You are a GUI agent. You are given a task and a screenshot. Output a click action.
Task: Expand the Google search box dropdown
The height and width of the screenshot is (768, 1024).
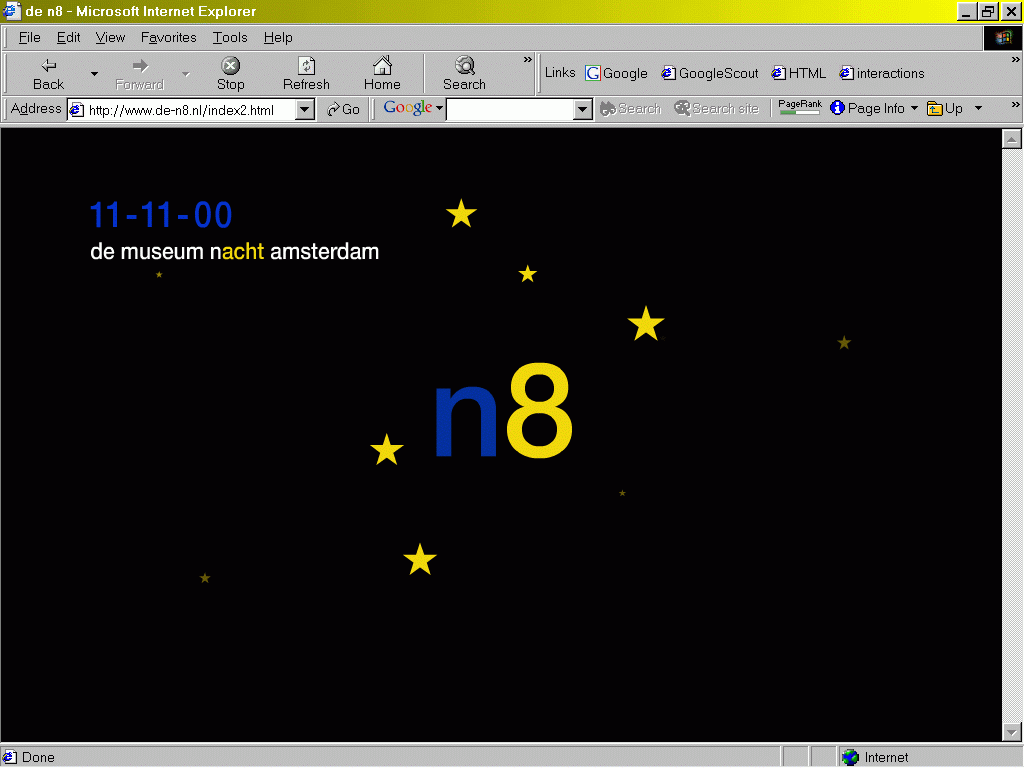tap(583, 109)
